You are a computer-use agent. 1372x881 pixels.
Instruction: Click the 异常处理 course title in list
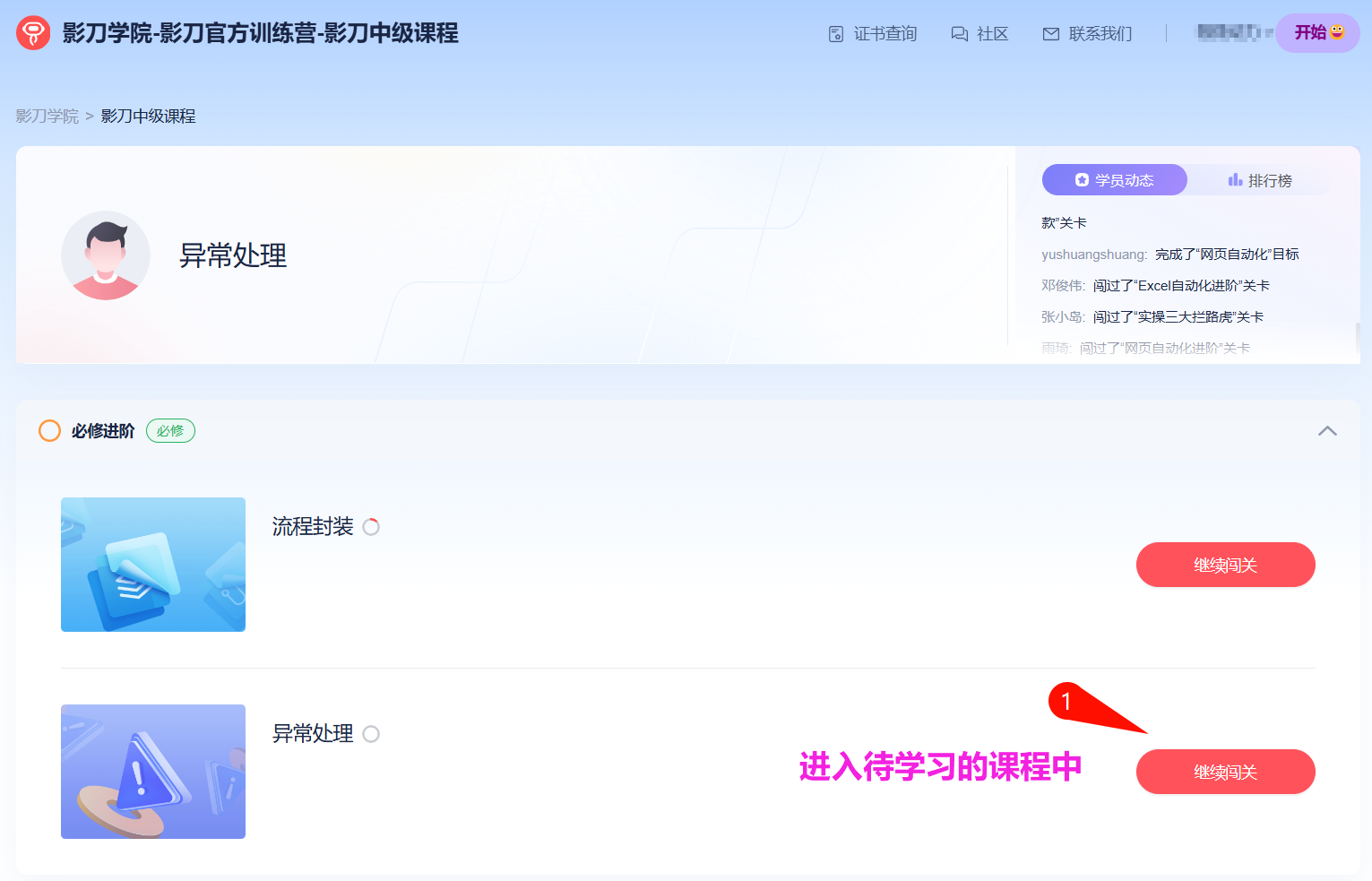pos(313,734)
